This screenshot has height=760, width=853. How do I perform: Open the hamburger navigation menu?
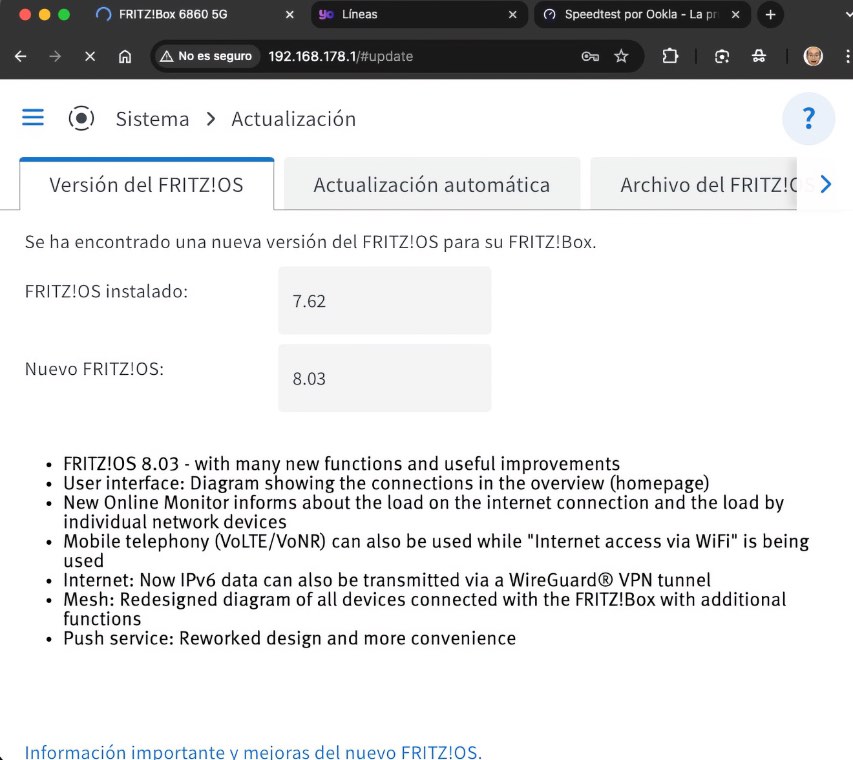[33, 118]
